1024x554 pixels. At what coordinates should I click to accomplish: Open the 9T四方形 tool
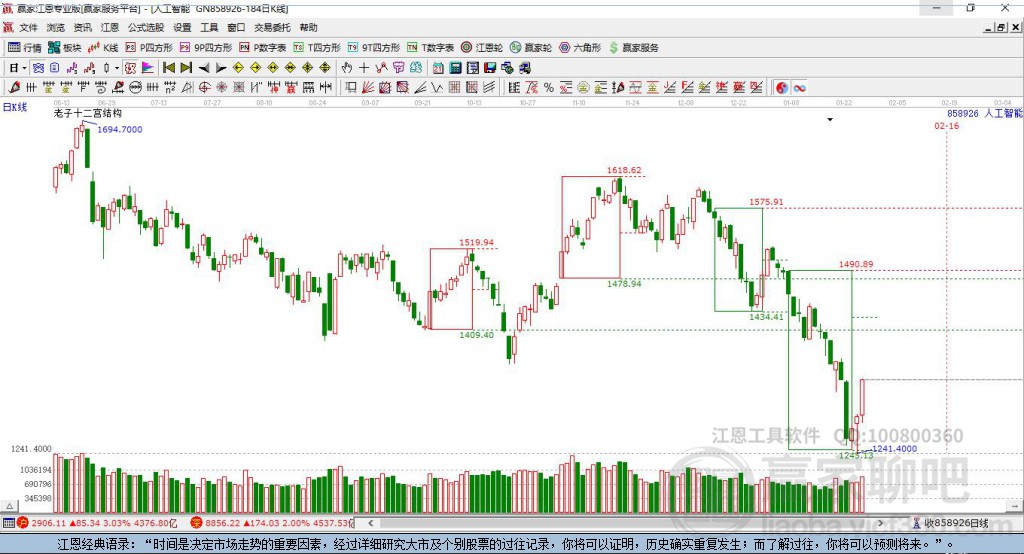(374, 48)
